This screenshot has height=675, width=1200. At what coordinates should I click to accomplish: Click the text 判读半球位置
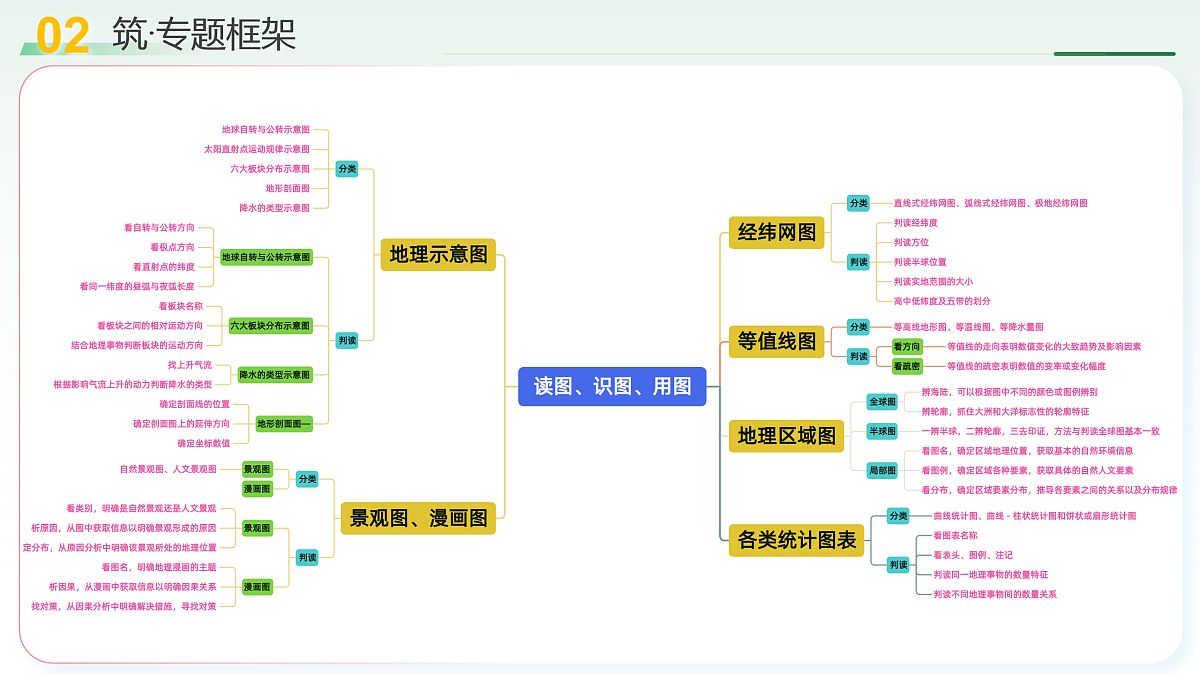point(920,262)
